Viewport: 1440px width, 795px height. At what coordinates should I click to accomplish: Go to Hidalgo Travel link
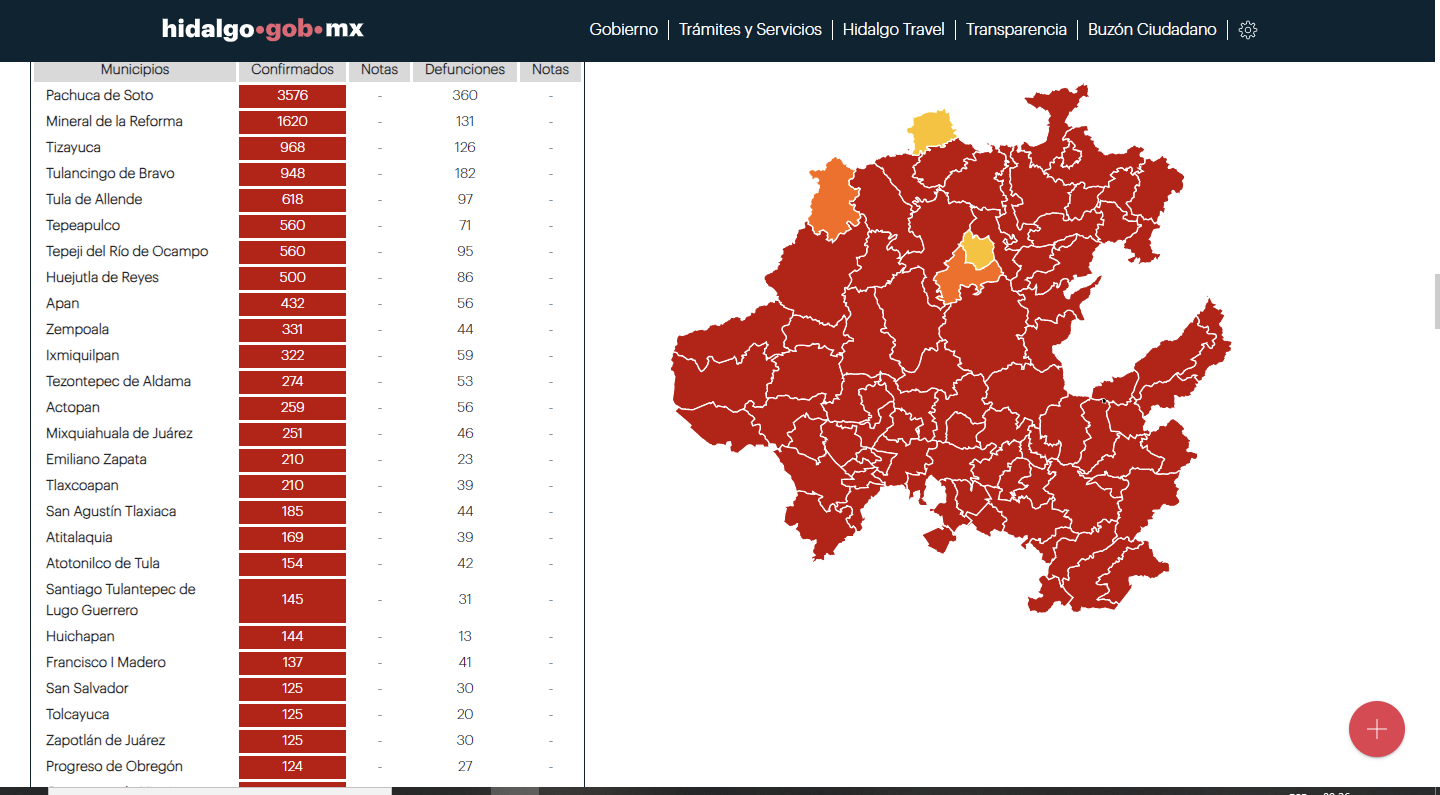pos(893,30)
